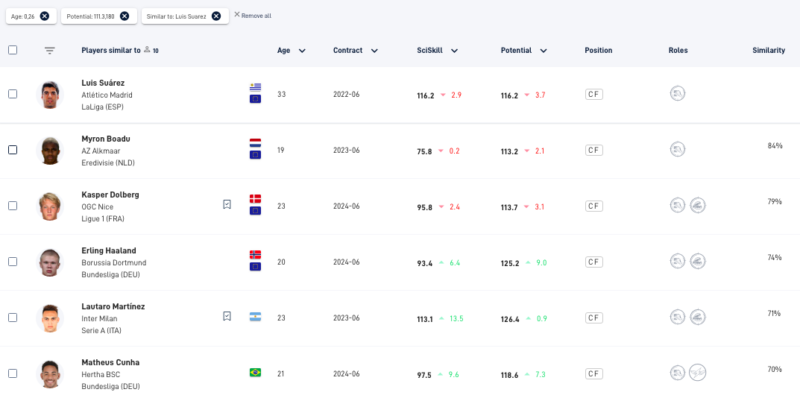
Task: Open Matheus Cunha player photo
Action: pyautogui.click(x=50, y=374)
